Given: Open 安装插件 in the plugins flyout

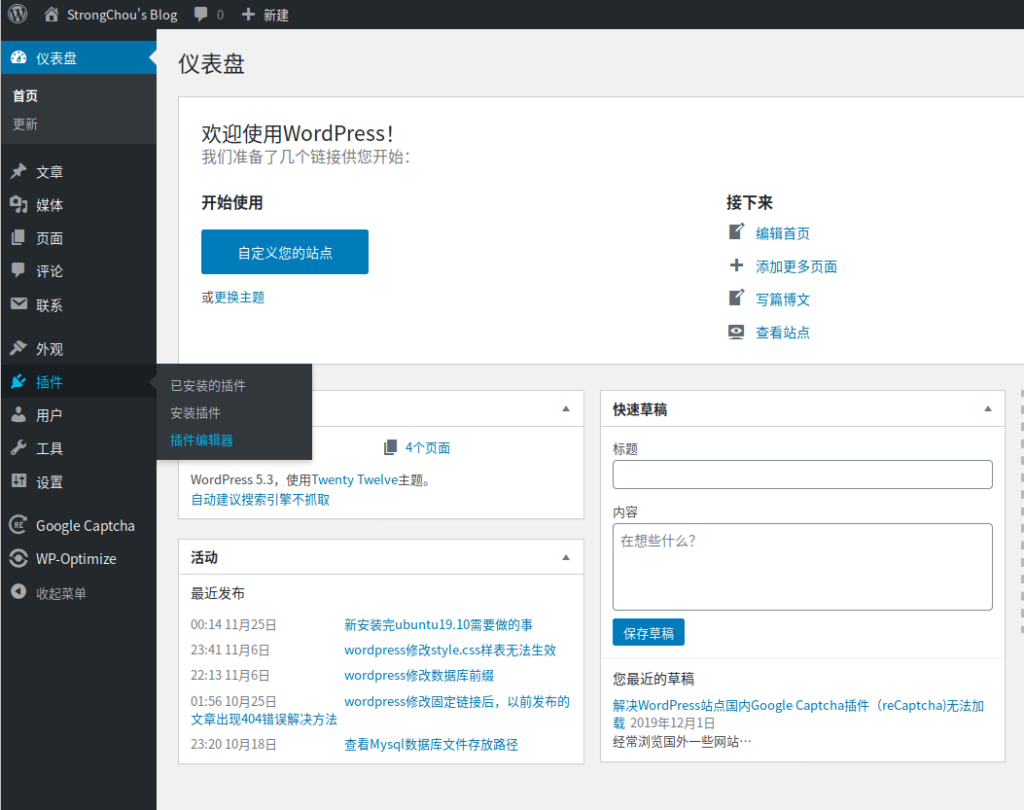Looking at the screenshot, I should [x=195, y=413].
